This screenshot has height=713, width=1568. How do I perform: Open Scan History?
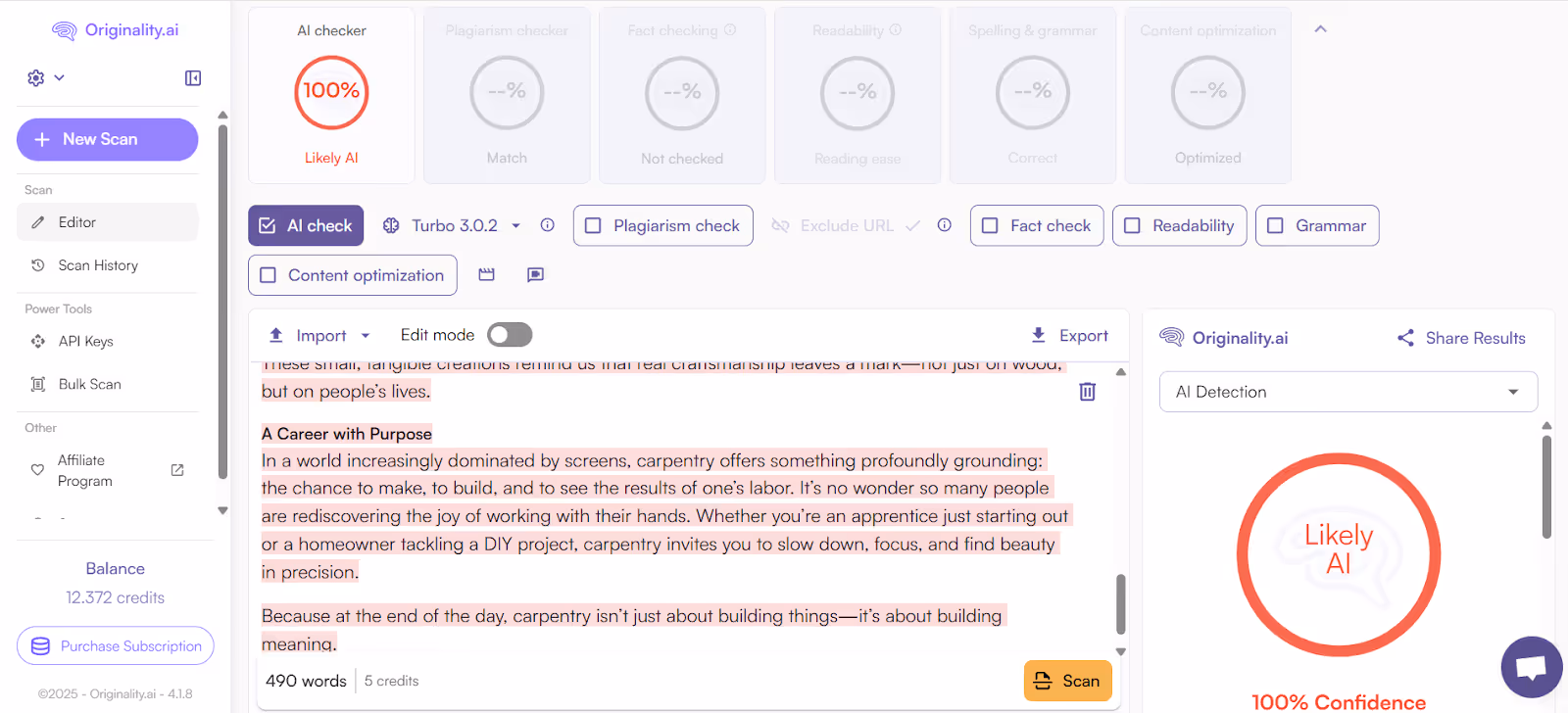(x=108, y=265)
